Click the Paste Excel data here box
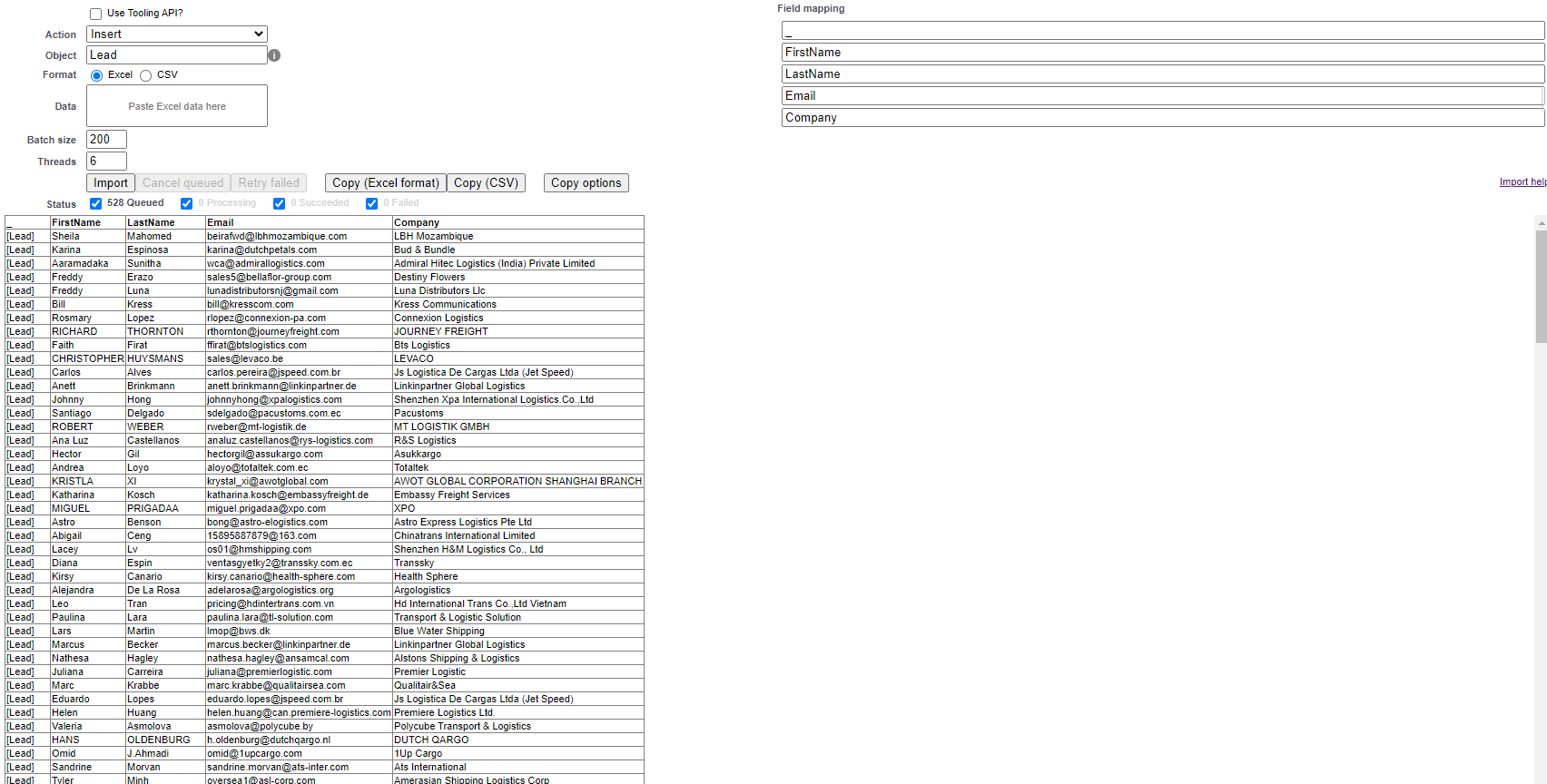The image size is (1547, 784). point(177,106)
